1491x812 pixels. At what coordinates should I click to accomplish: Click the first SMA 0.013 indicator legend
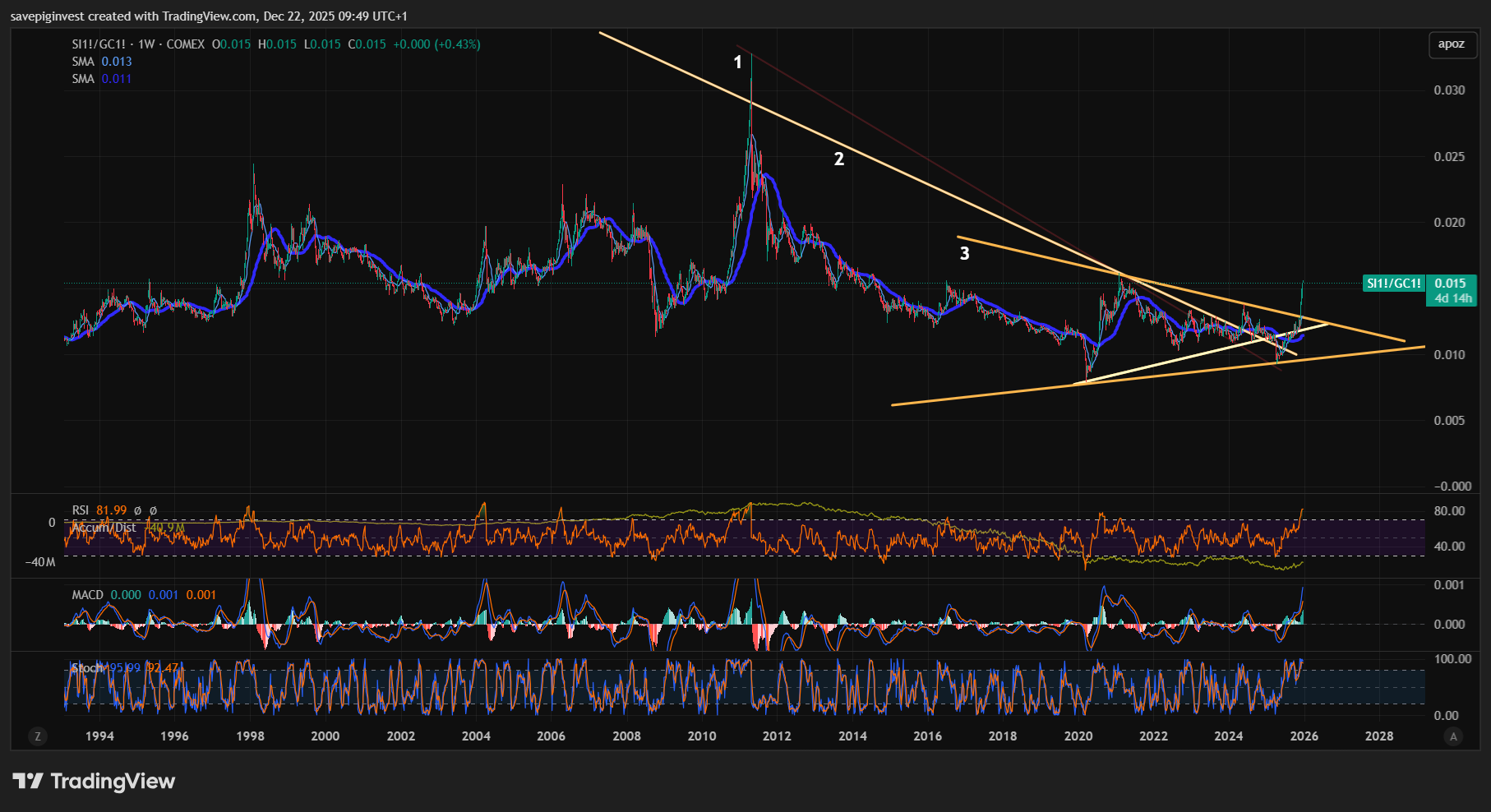101,62
